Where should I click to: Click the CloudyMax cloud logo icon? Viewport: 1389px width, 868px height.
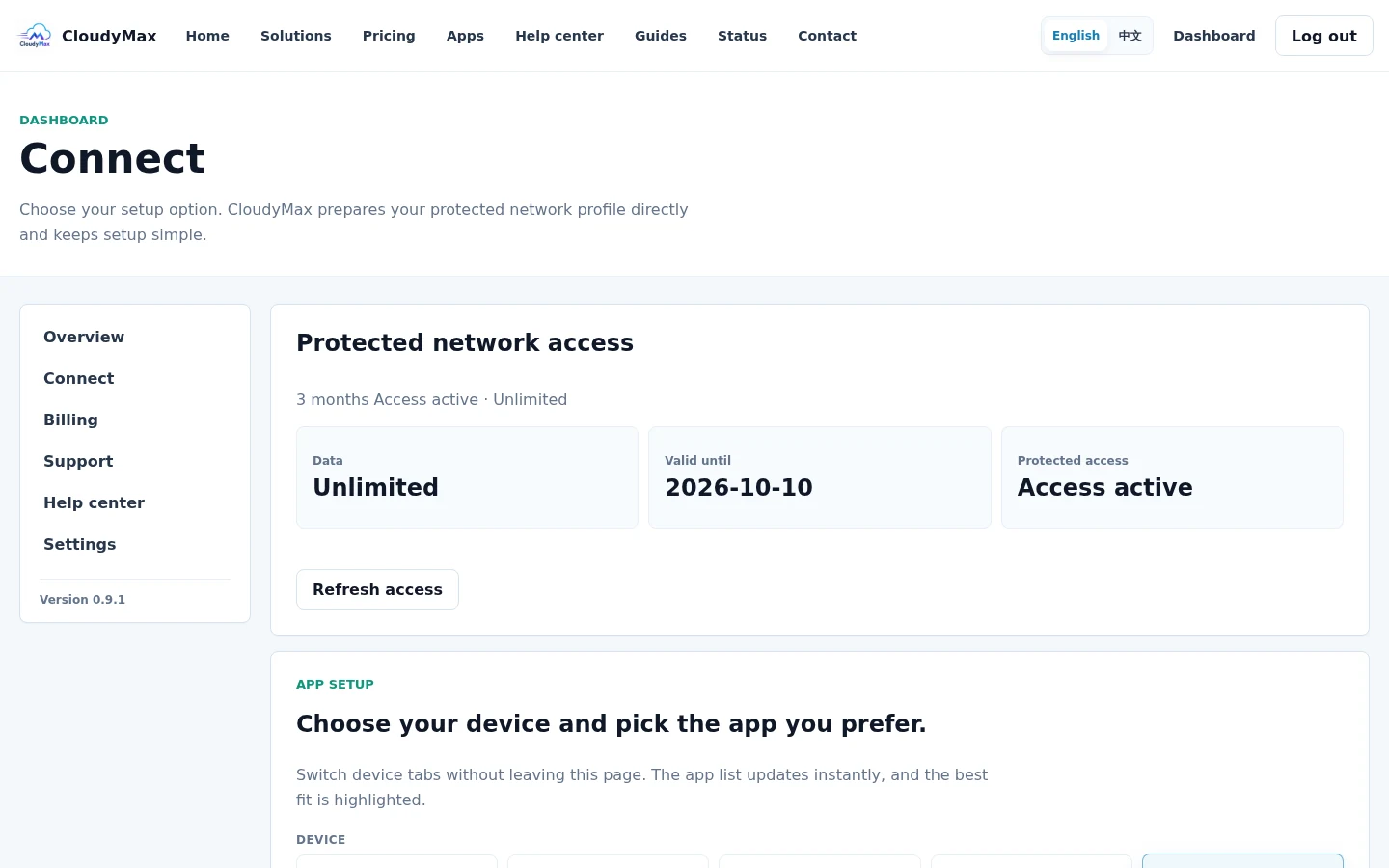pos(35,36)
